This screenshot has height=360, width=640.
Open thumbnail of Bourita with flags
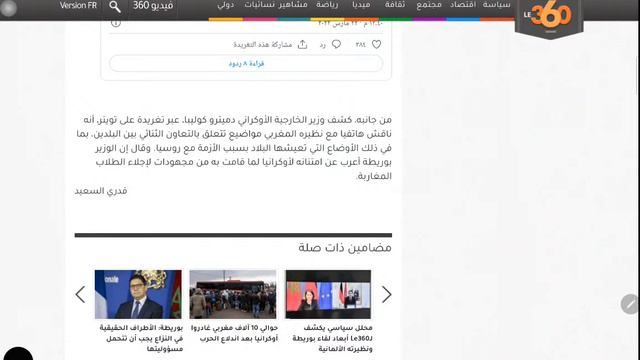coord(138,294)
